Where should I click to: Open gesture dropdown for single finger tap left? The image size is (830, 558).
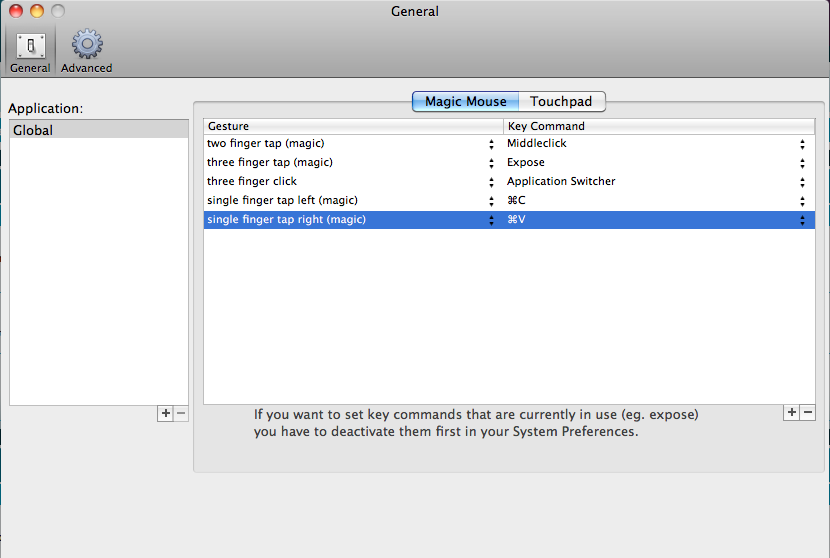pos(491,201)
